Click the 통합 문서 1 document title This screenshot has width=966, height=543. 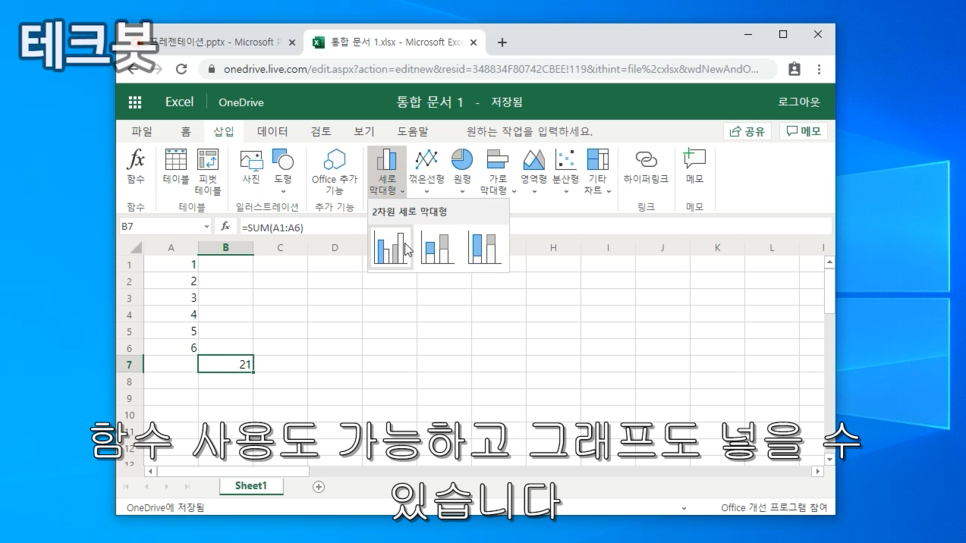(429, 102)
